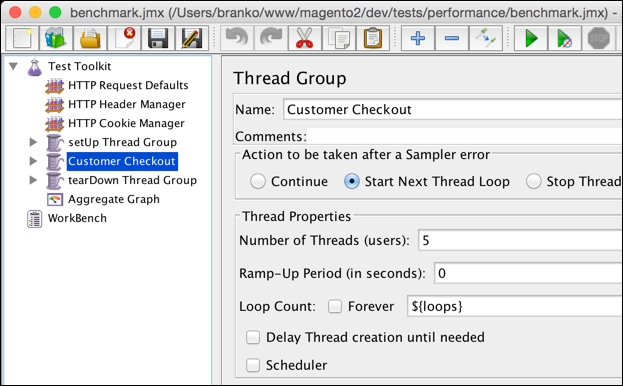Click the Paste clipboard icon
Viewport: 623px width, 386px height.
(x=373, y=39)
